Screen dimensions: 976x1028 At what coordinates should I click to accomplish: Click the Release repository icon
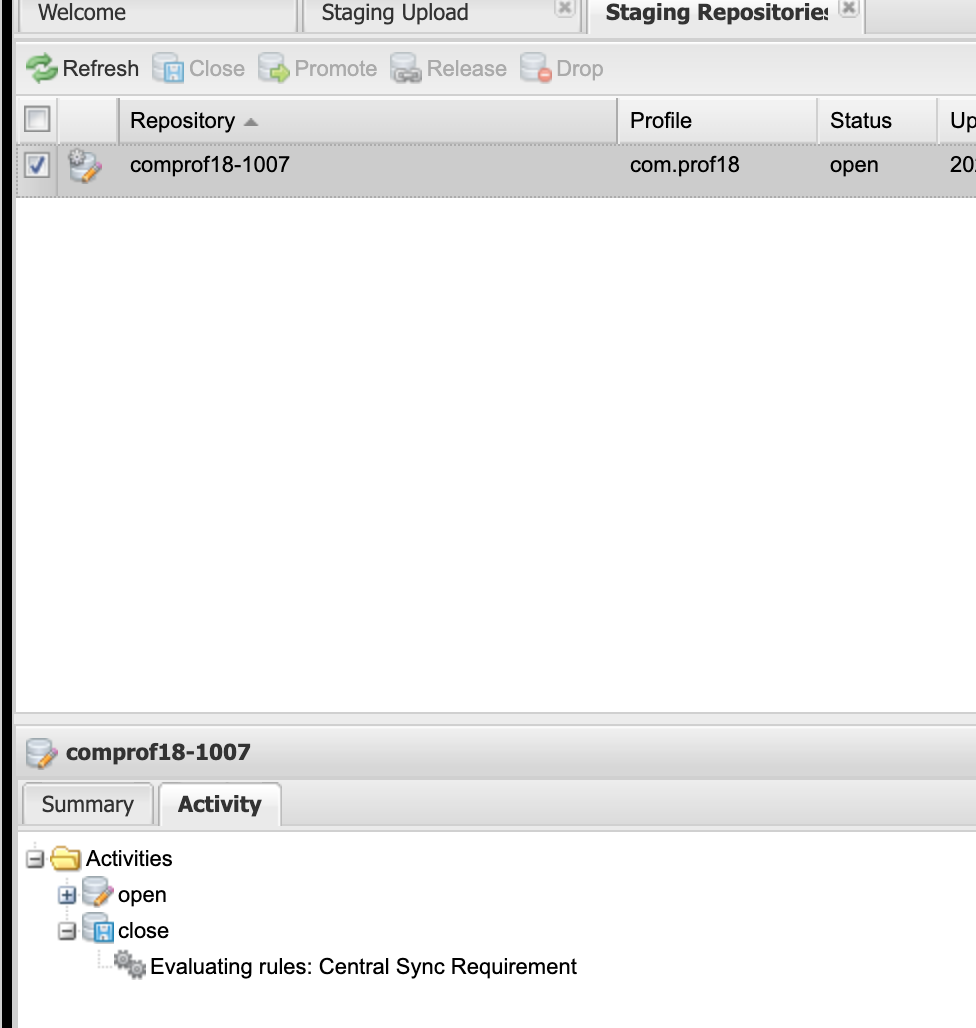point(406,68)
